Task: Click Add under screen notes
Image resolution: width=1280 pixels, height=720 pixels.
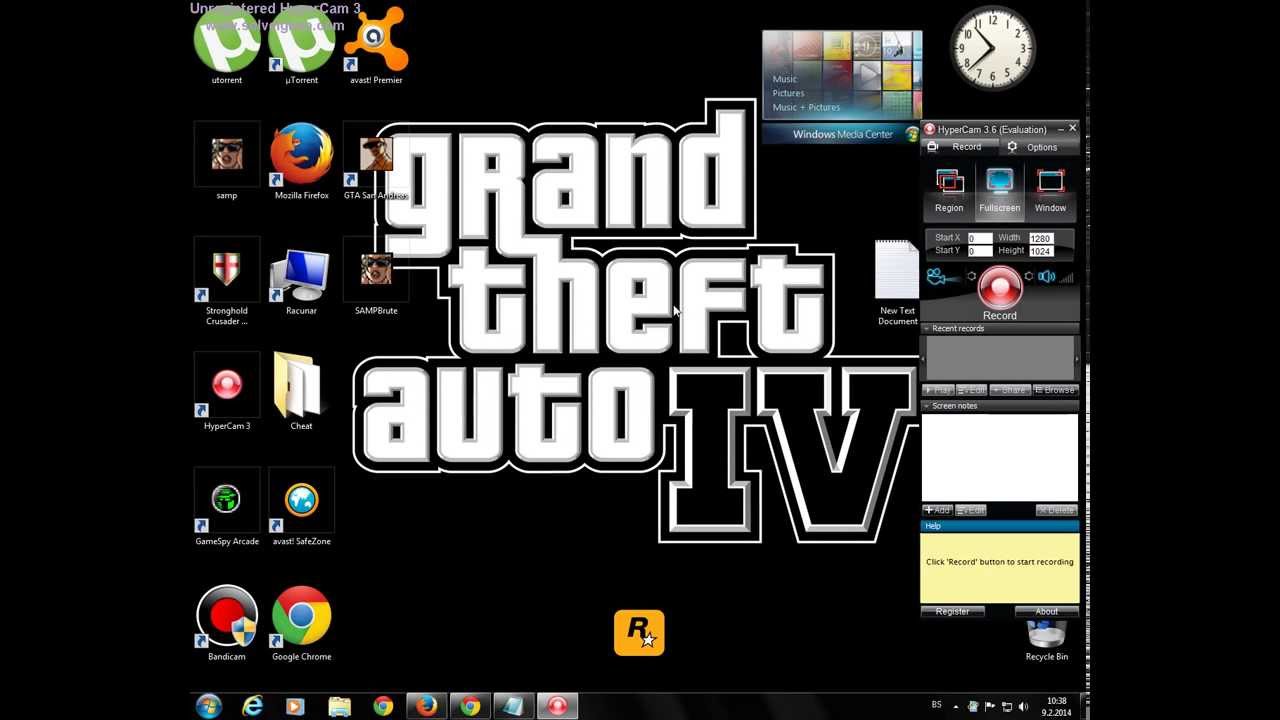Action: 938,510
